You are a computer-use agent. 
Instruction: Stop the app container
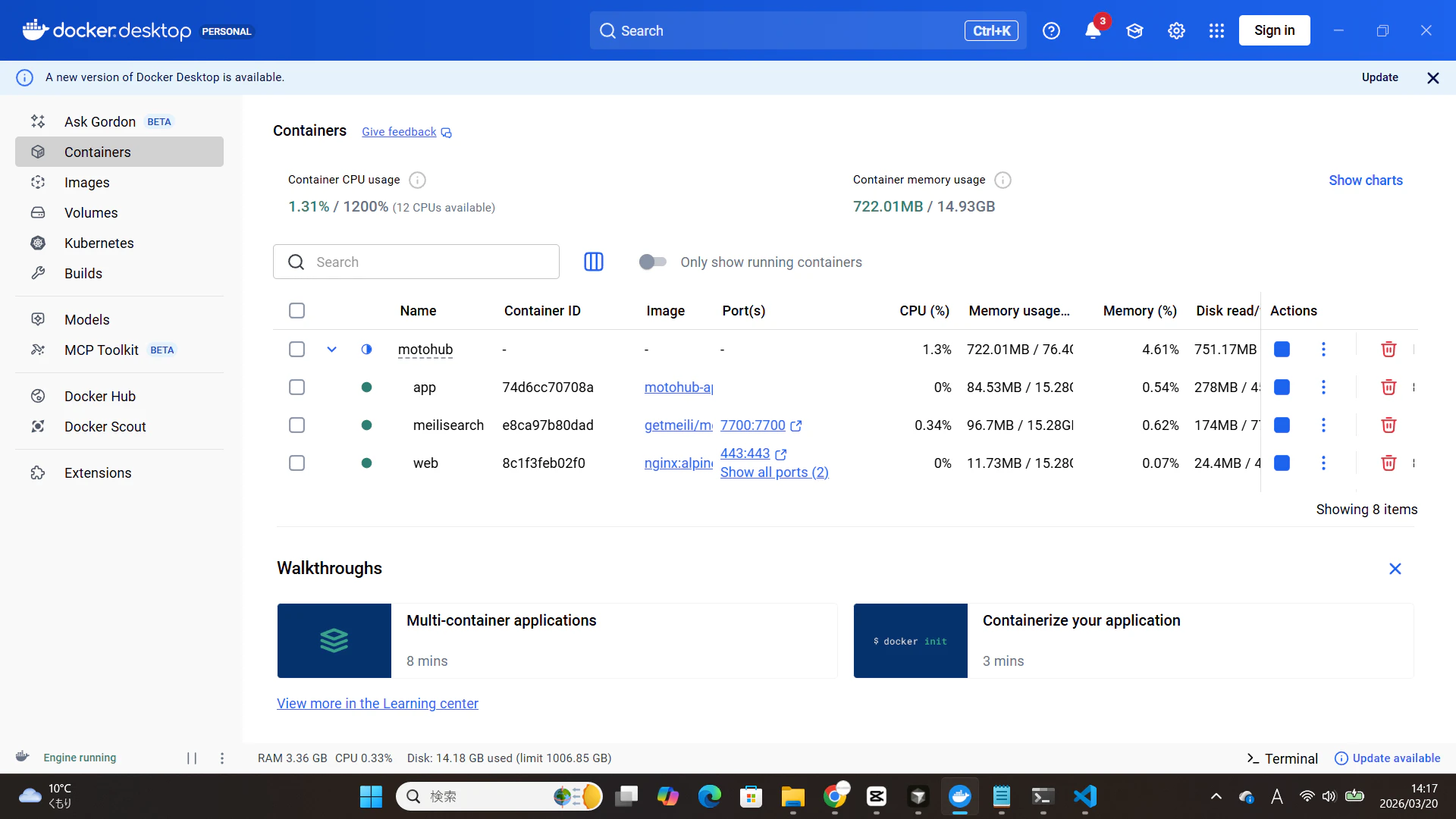tap(1282, 387)
